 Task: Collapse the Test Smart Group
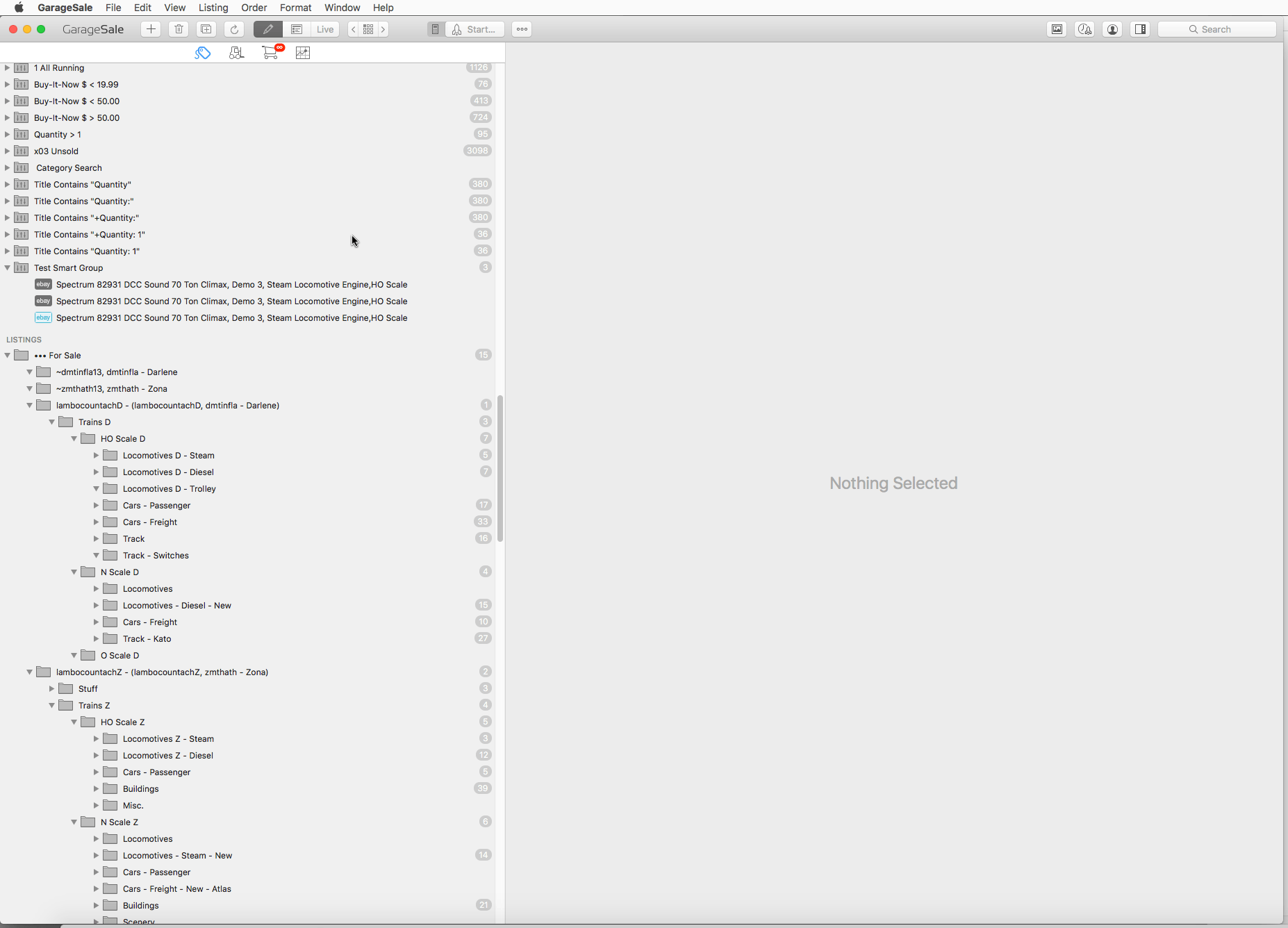point(7,267)
